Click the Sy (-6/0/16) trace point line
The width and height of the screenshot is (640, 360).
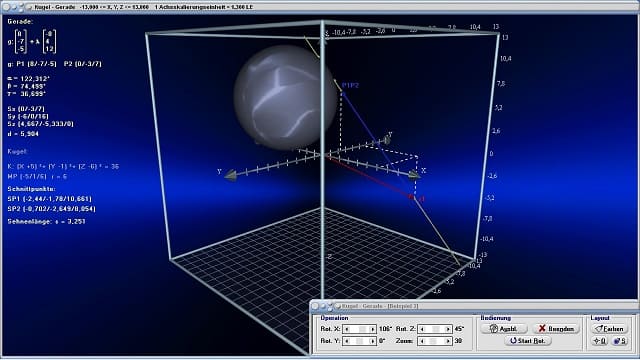click(28, 116)
